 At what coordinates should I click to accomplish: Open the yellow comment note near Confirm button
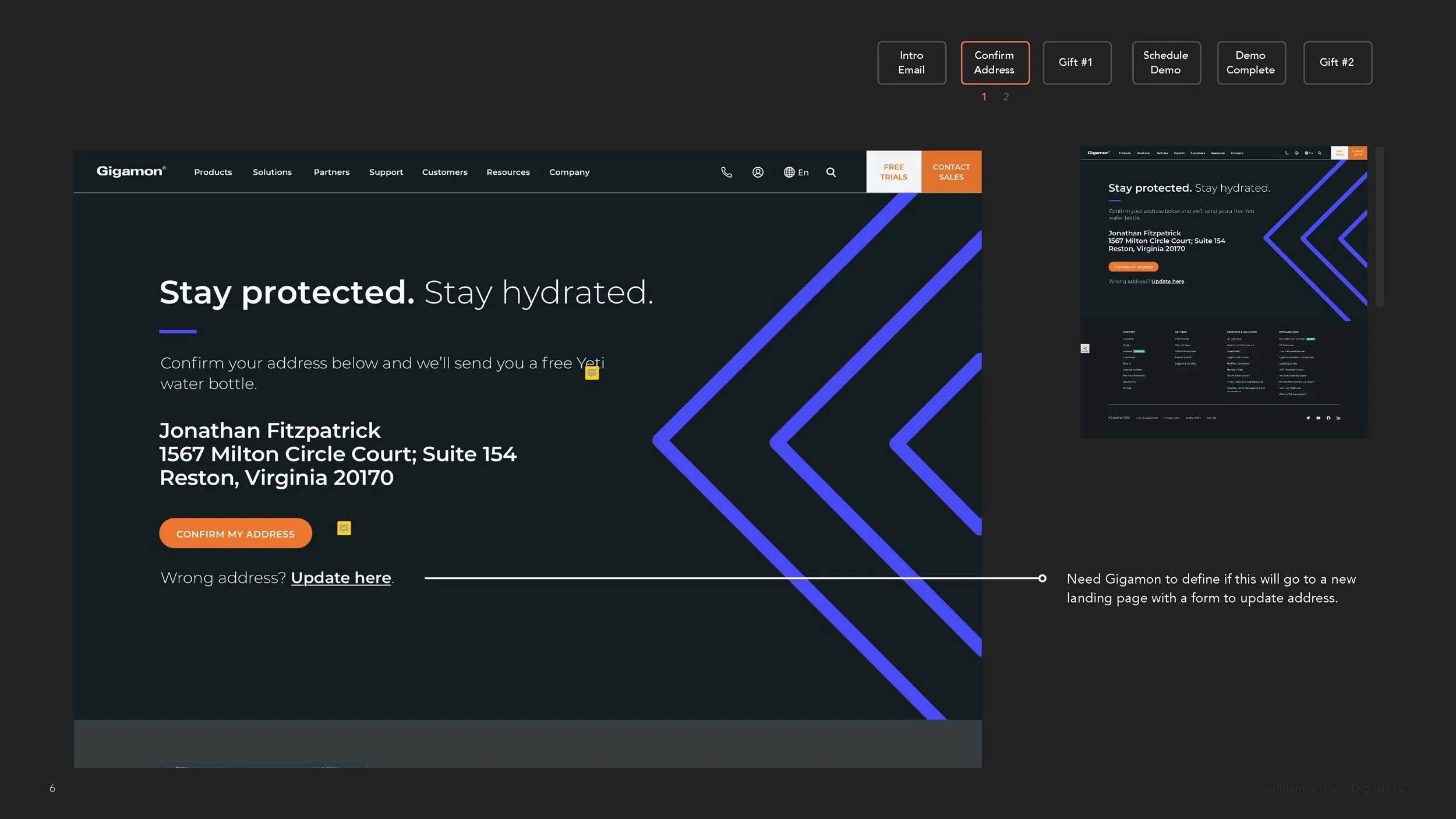(x=344, y=528)
